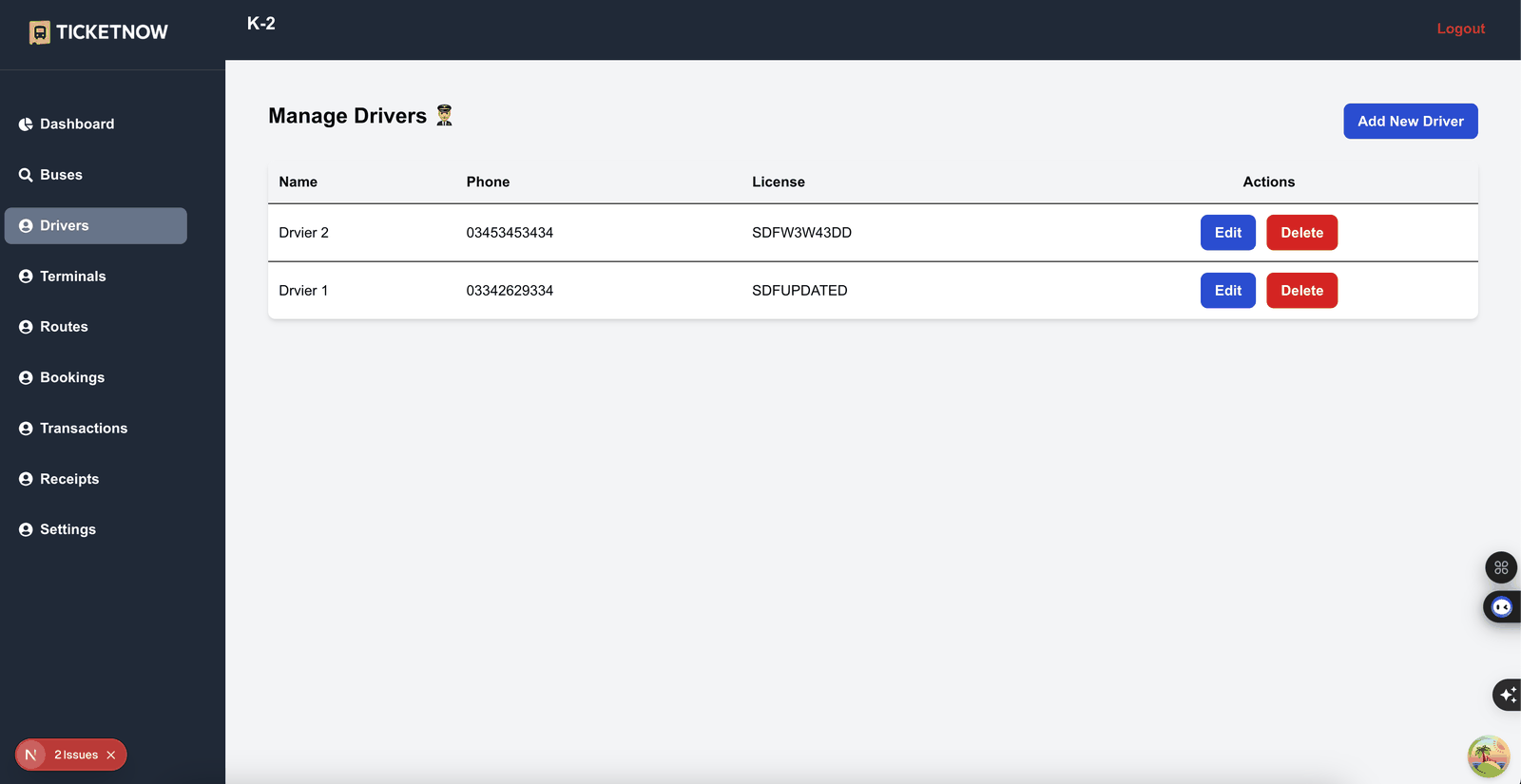Open the four-circles floating widget icon
This screenshot has height=784, width=1521.
click(1501, 567)
